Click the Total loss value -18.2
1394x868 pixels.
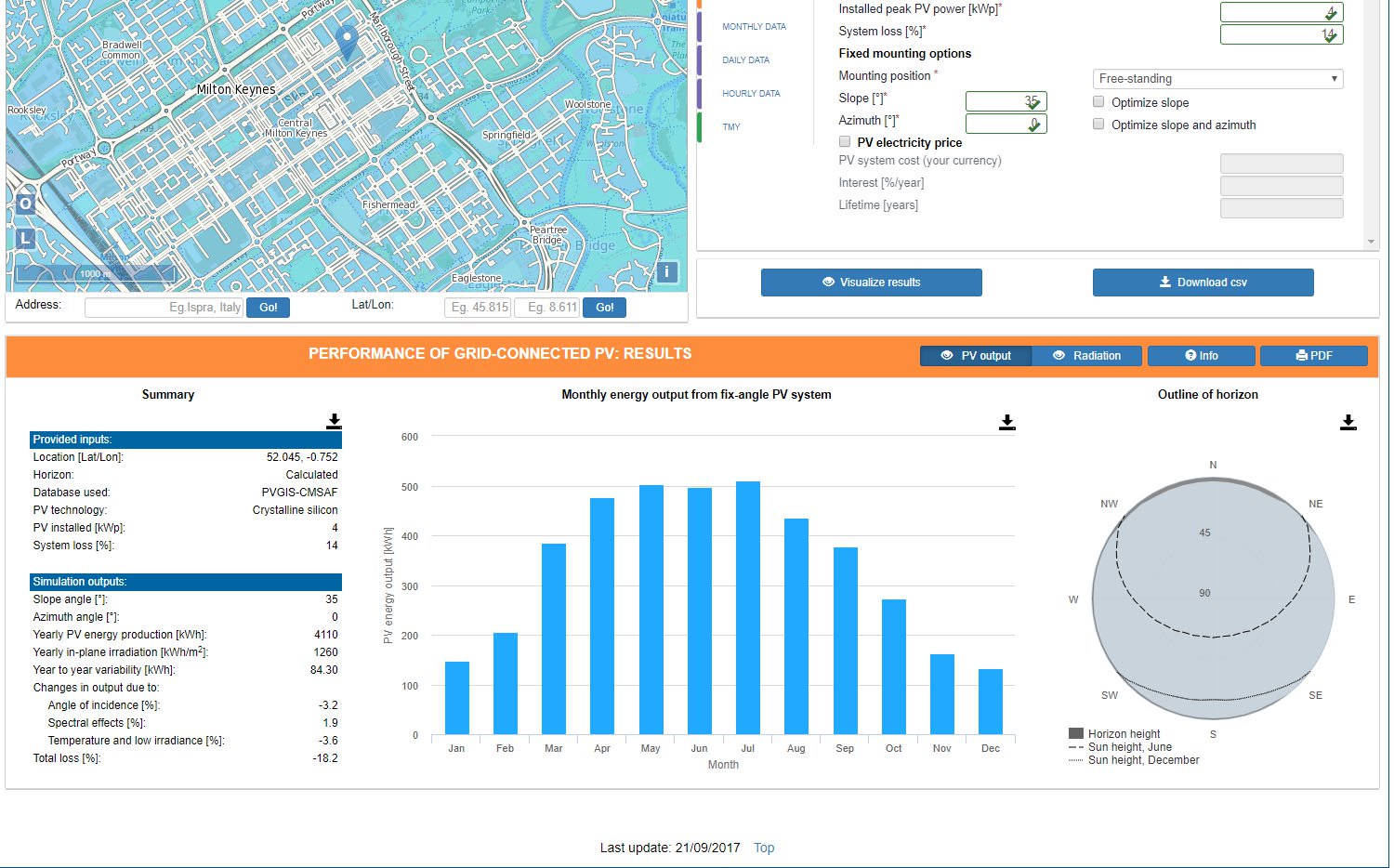point(325,758)
